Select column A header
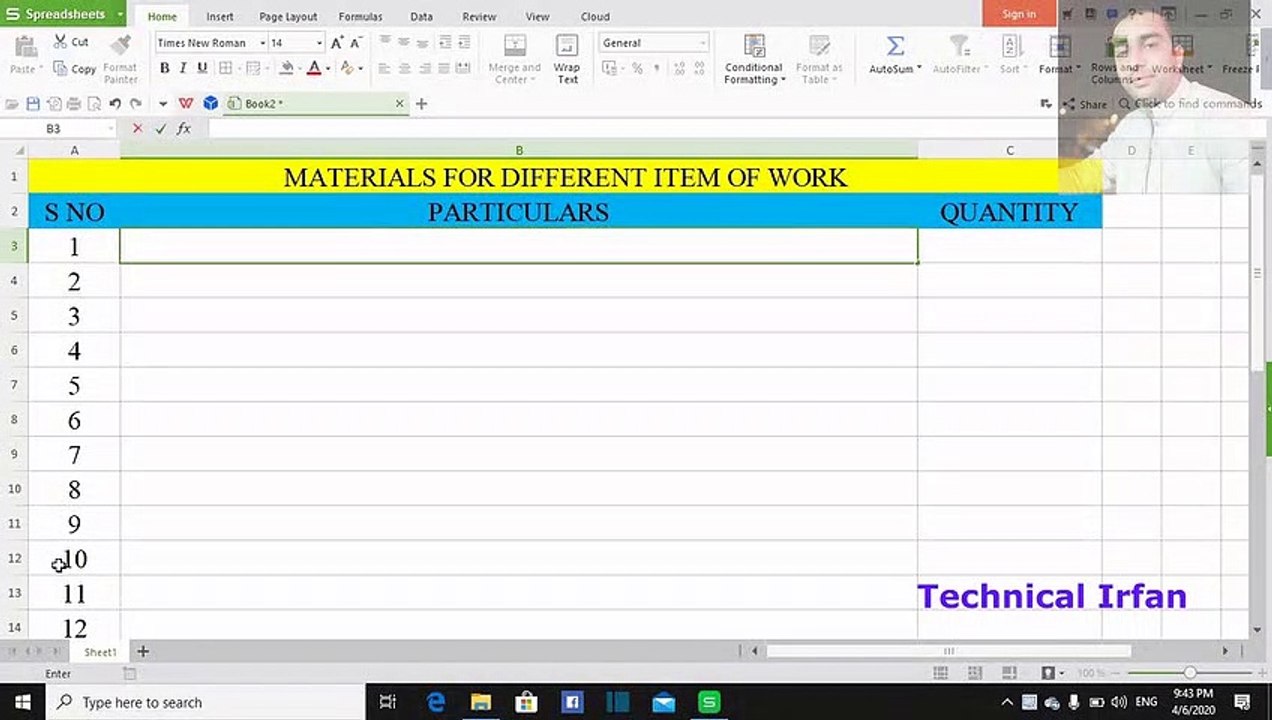Viewport: 1272px width, 720px height. [74, 150]
